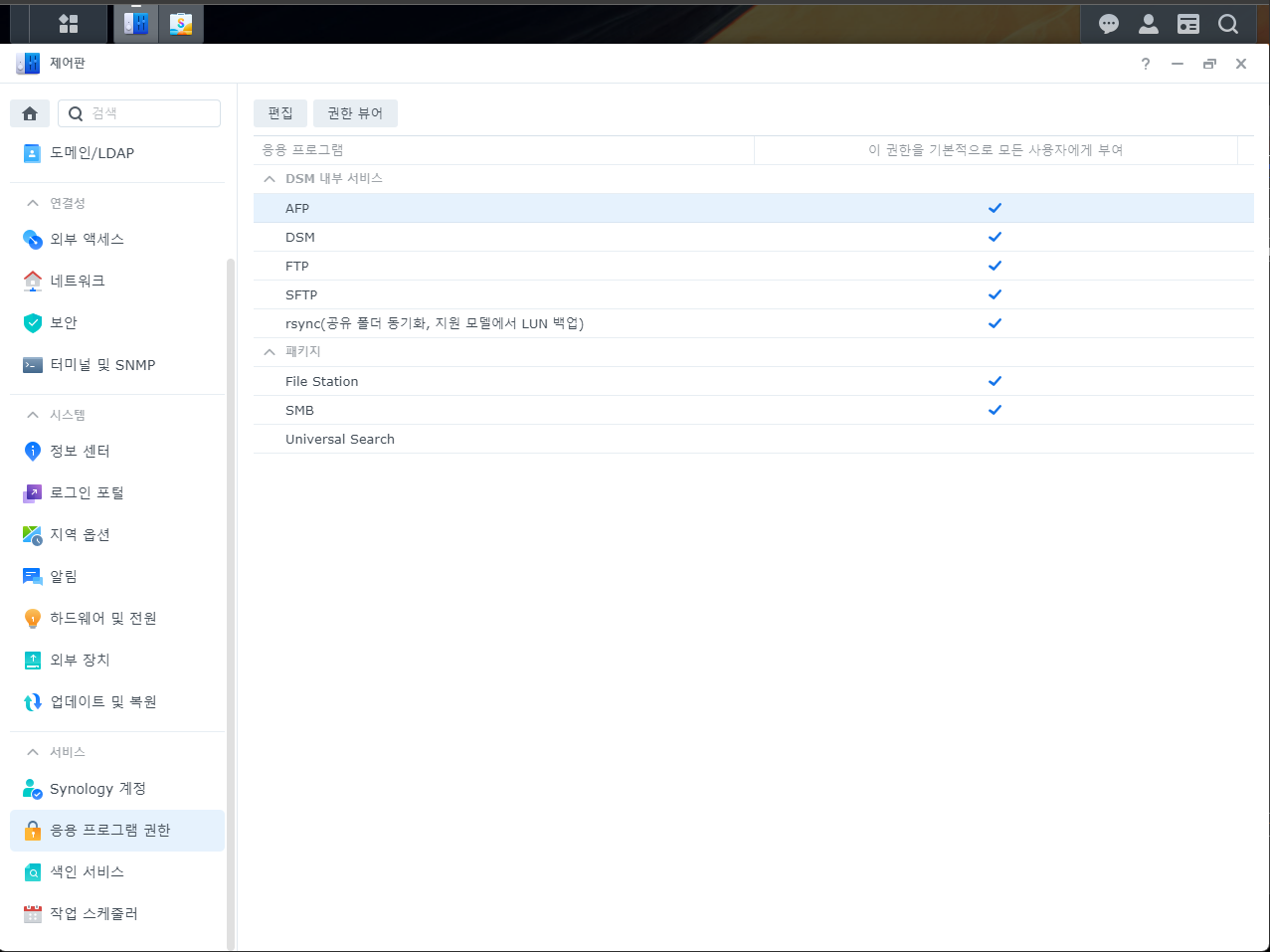This screenshot has width=1270, height=952.
Task: Click the SFTP permission checkmark
Action: (x=995, y=294)
